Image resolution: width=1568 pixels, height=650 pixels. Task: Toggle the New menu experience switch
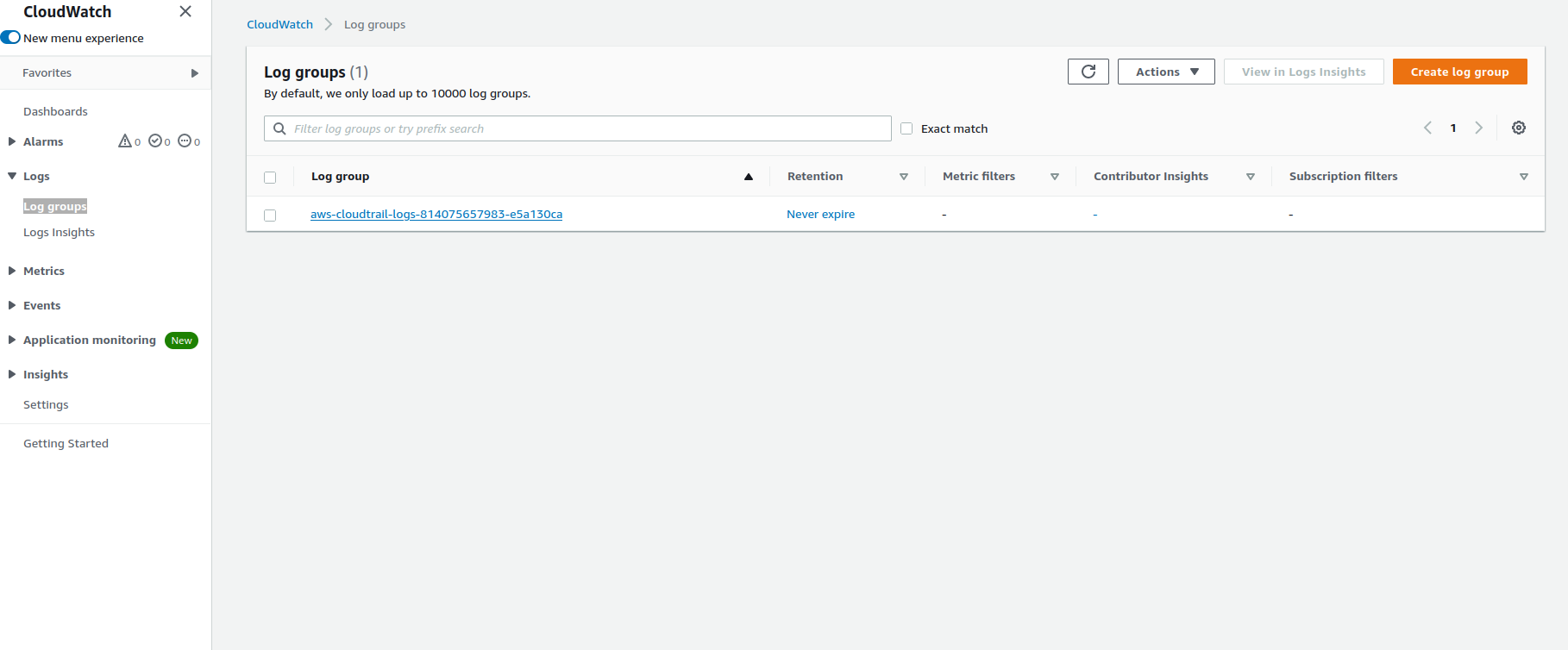pos(10,37)
